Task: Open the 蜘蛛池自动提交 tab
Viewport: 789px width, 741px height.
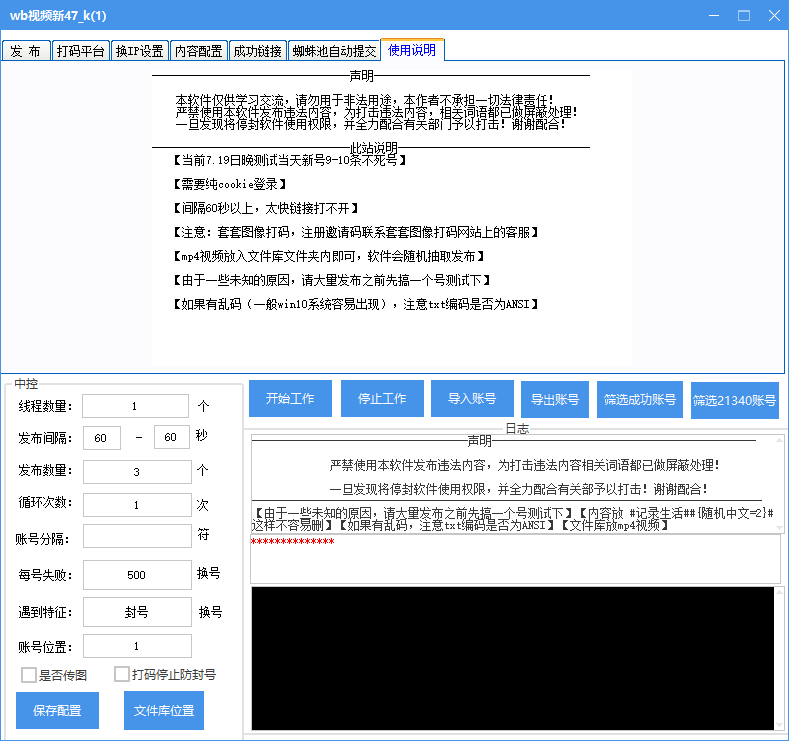Action: 334,51
